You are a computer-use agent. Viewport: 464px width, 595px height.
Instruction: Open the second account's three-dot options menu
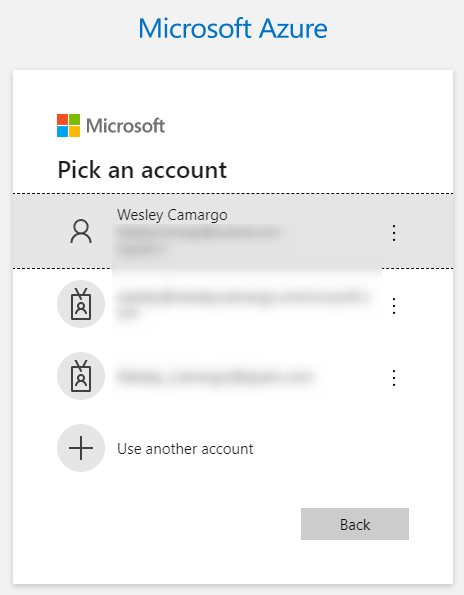[x=394, y=305]
